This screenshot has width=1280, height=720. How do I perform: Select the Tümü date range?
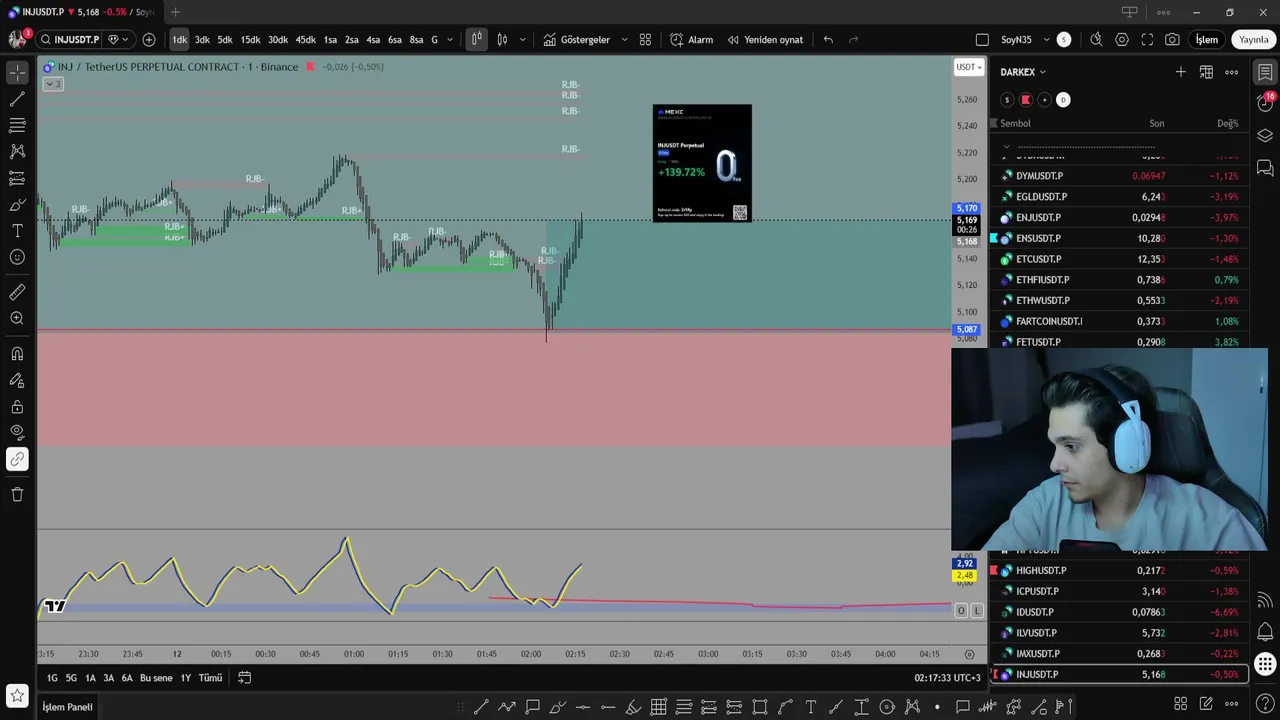tap(210, 678)
